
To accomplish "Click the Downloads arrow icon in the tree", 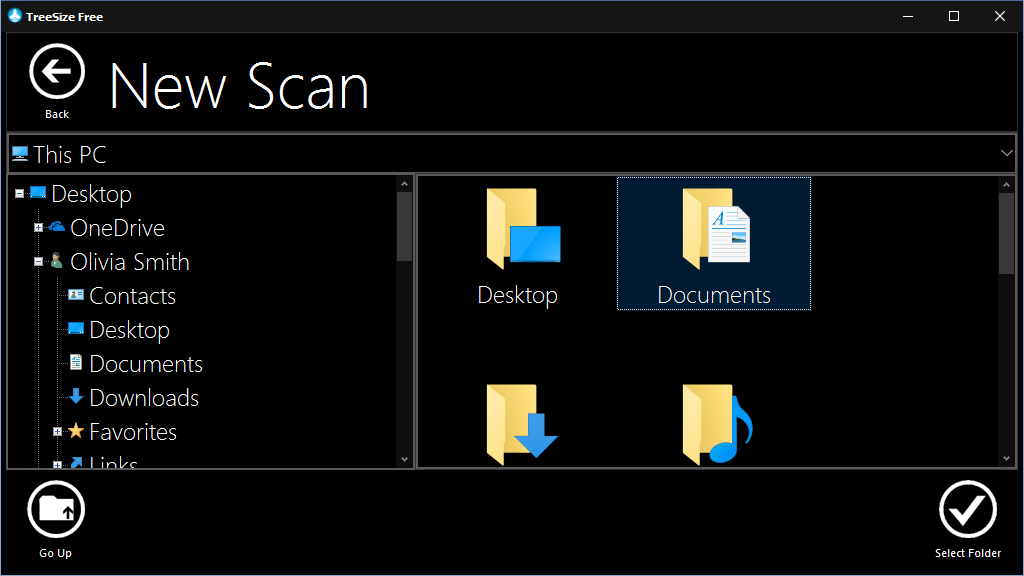I will (76, 396).
